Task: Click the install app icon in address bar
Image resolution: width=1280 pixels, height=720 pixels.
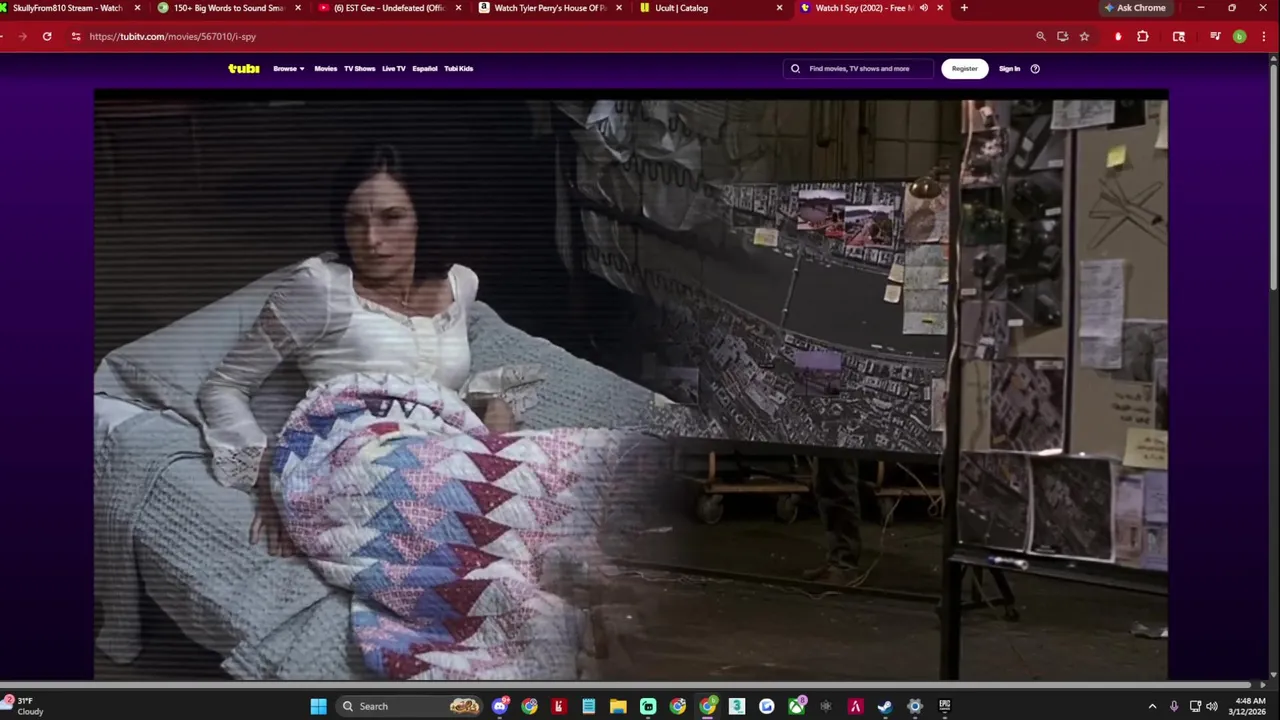Action: [1062, 36]
